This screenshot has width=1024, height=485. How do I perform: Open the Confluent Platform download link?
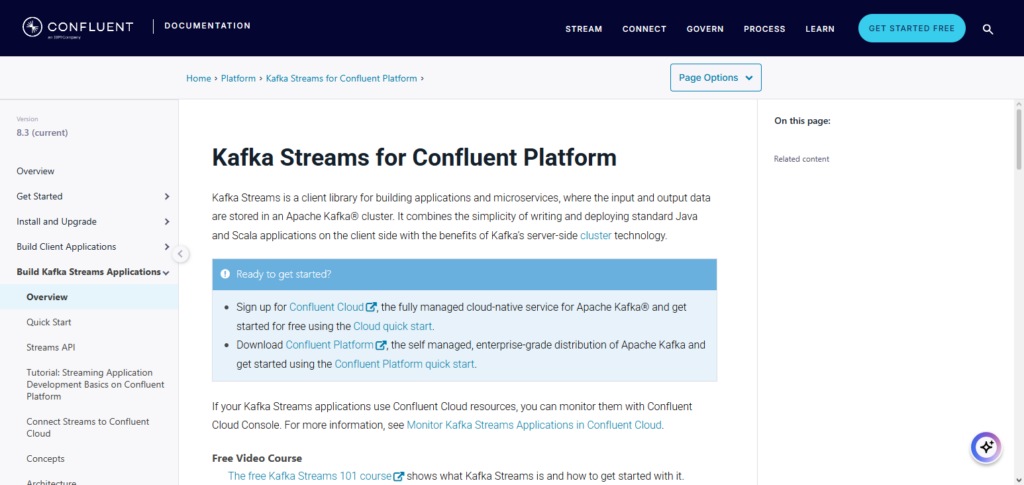[x=330, y=345]
